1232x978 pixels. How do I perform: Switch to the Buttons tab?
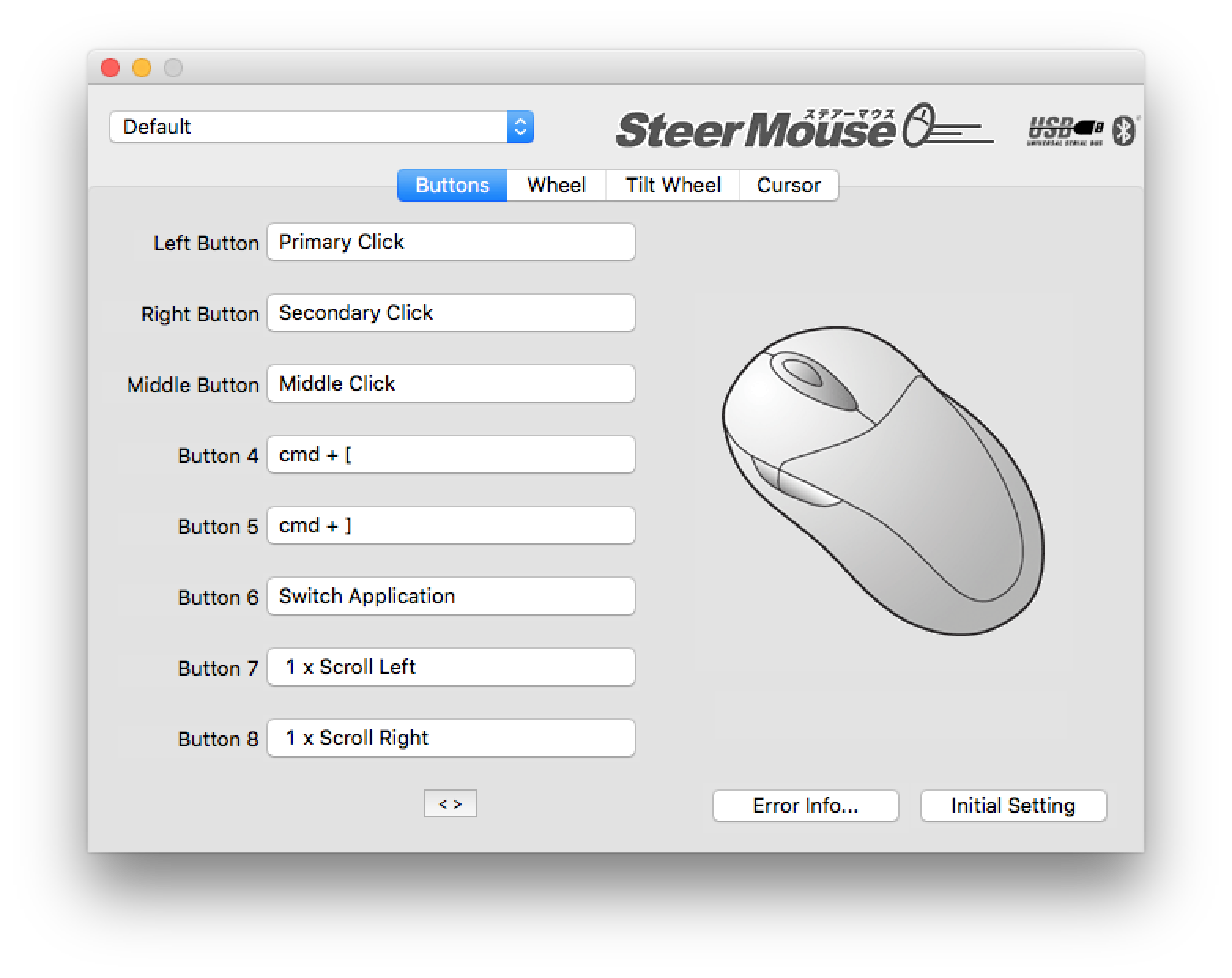click(452, 185)
